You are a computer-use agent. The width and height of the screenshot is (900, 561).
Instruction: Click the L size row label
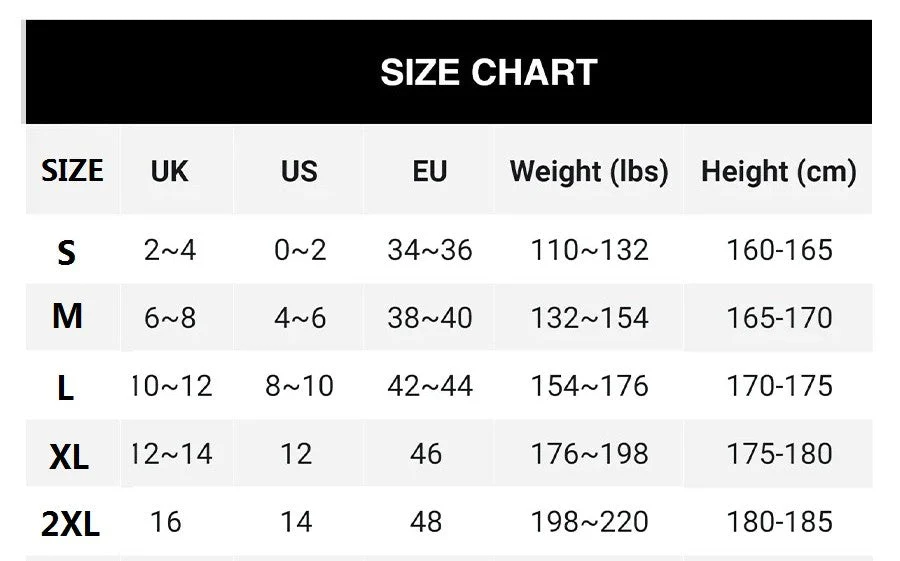click(x=66, y=387)
